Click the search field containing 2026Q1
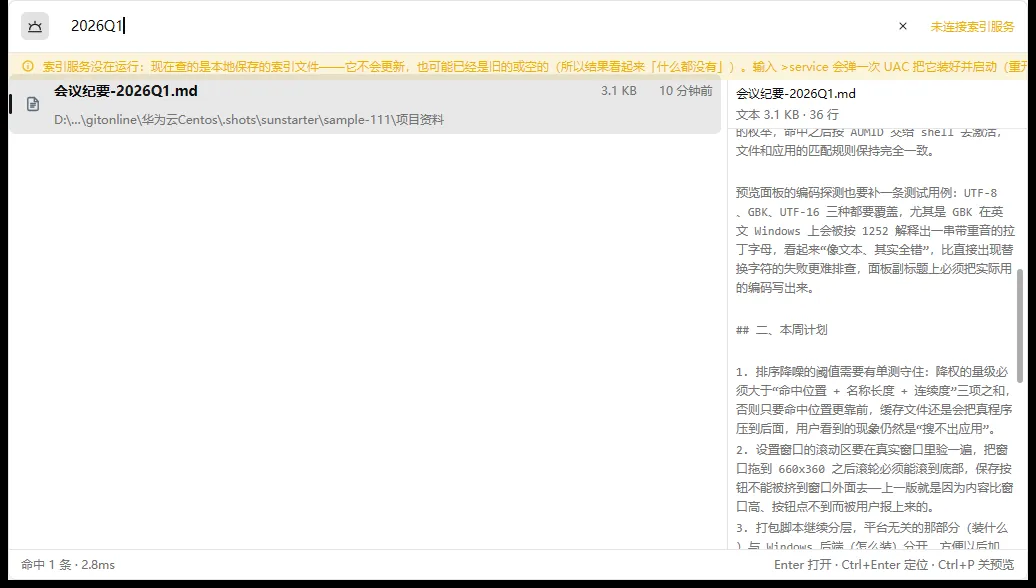Screen dimensions: 1036x588 click(476, 26)
